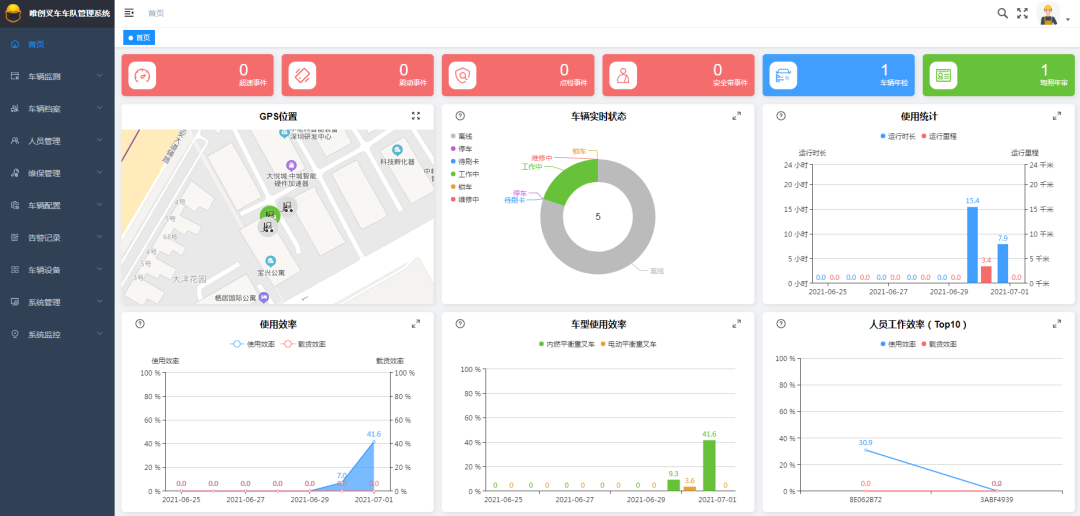Maximize the 人员工作效率 chart panel
Image resolution: width=1080 pixels, height=516 pixels.
1057,324
